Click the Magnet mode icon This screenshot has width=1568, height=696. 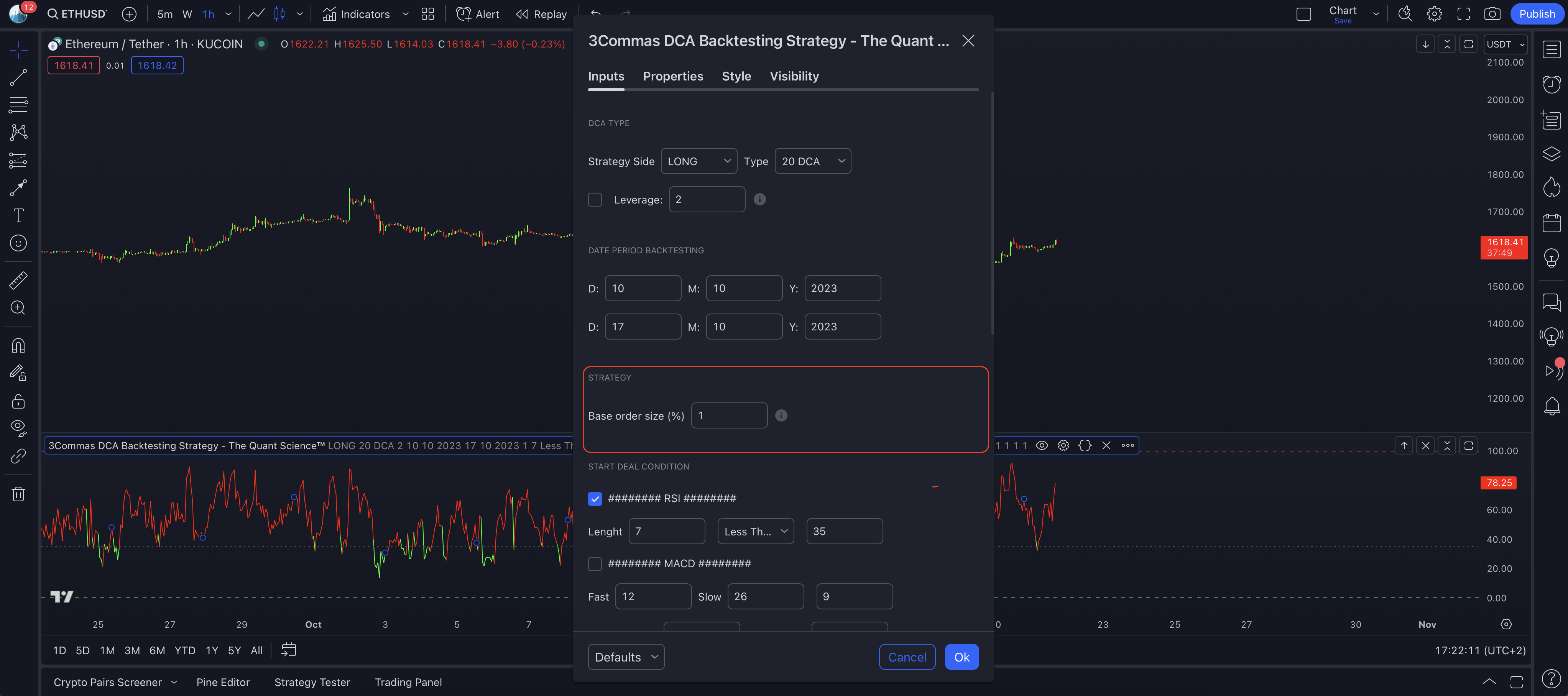(18, 346)
